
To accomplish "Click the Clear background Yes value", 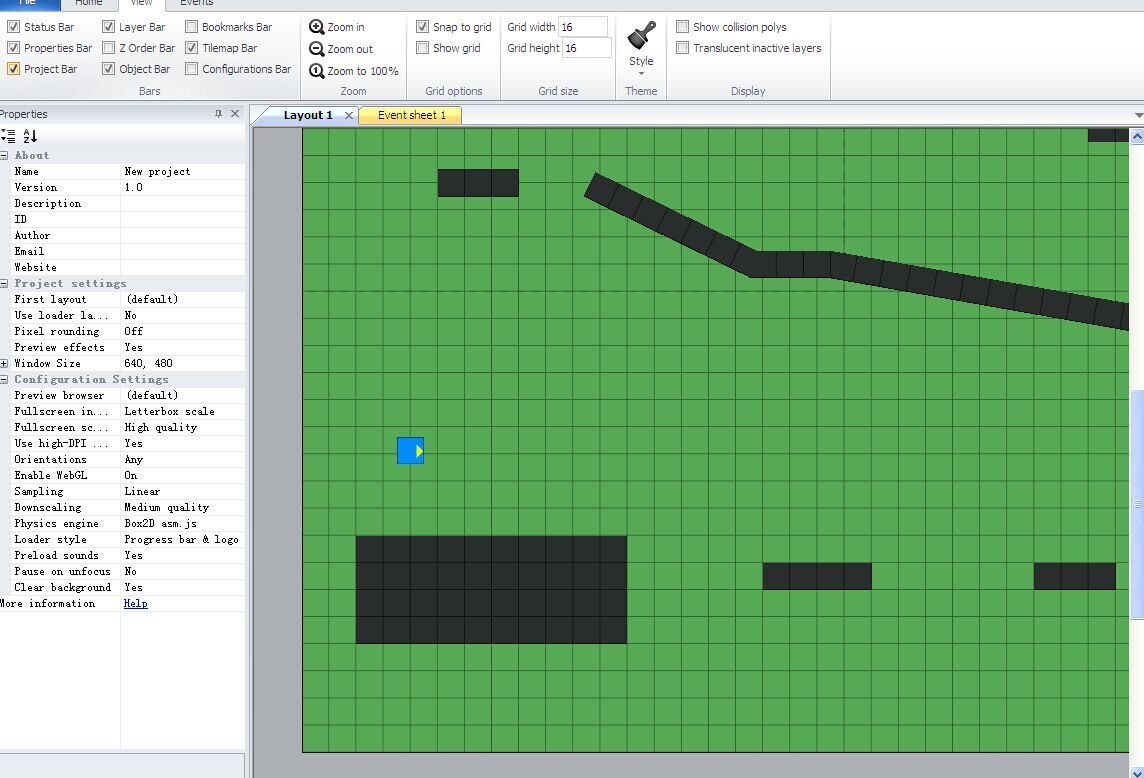I will [182, 588].
